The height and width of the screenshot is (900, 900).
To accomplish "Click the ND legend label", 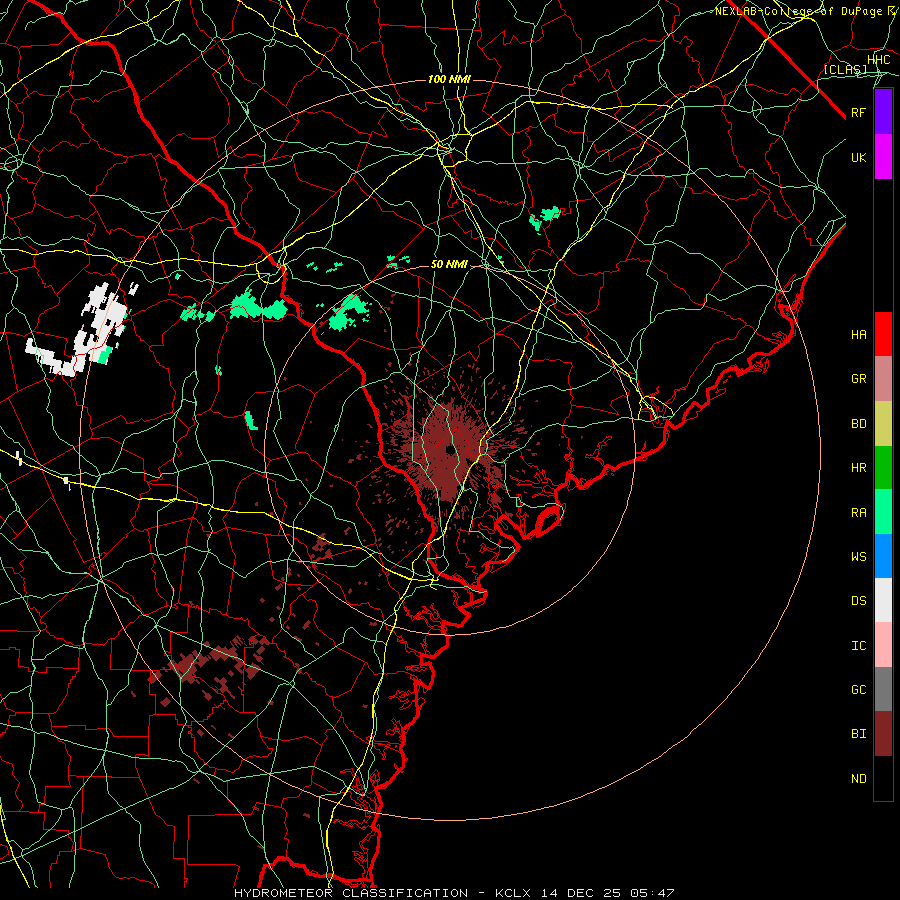I will (858, 779).
